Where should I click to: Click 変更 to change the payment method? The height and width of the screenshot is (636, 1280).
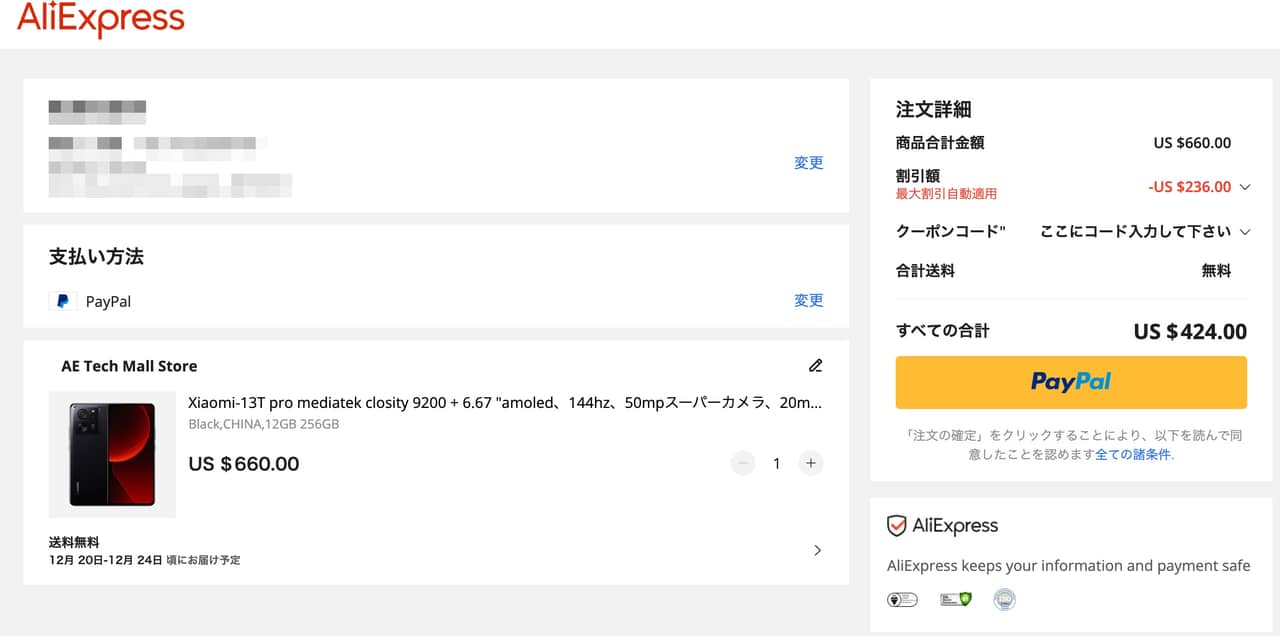[x=808, y=300]
